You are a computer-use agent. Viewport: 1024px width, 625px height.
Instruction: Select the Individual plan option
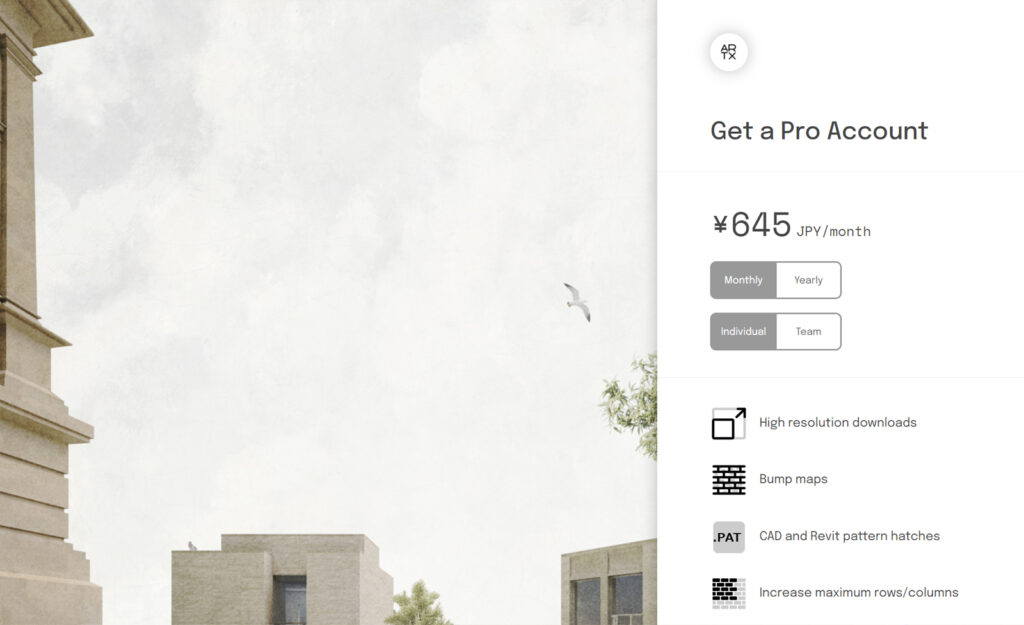coord(743,332)
